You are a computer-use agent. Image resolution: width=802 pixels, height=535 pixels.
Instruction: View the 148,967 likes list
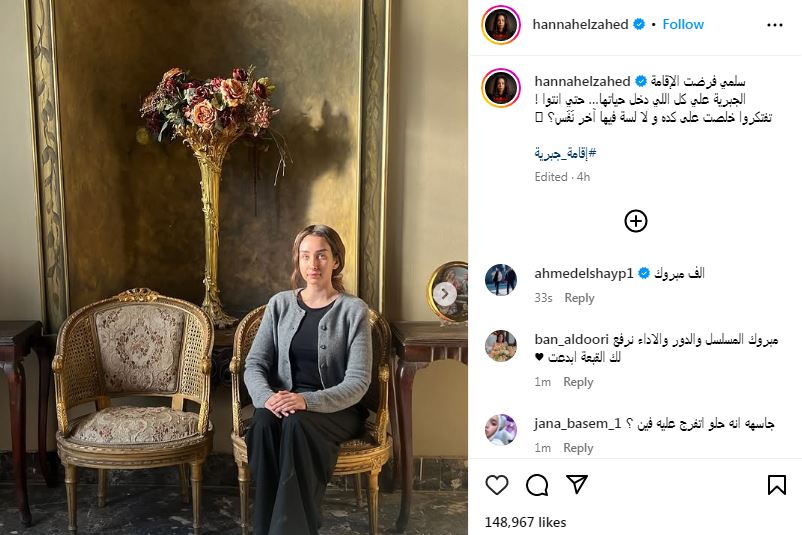[525, 522]
